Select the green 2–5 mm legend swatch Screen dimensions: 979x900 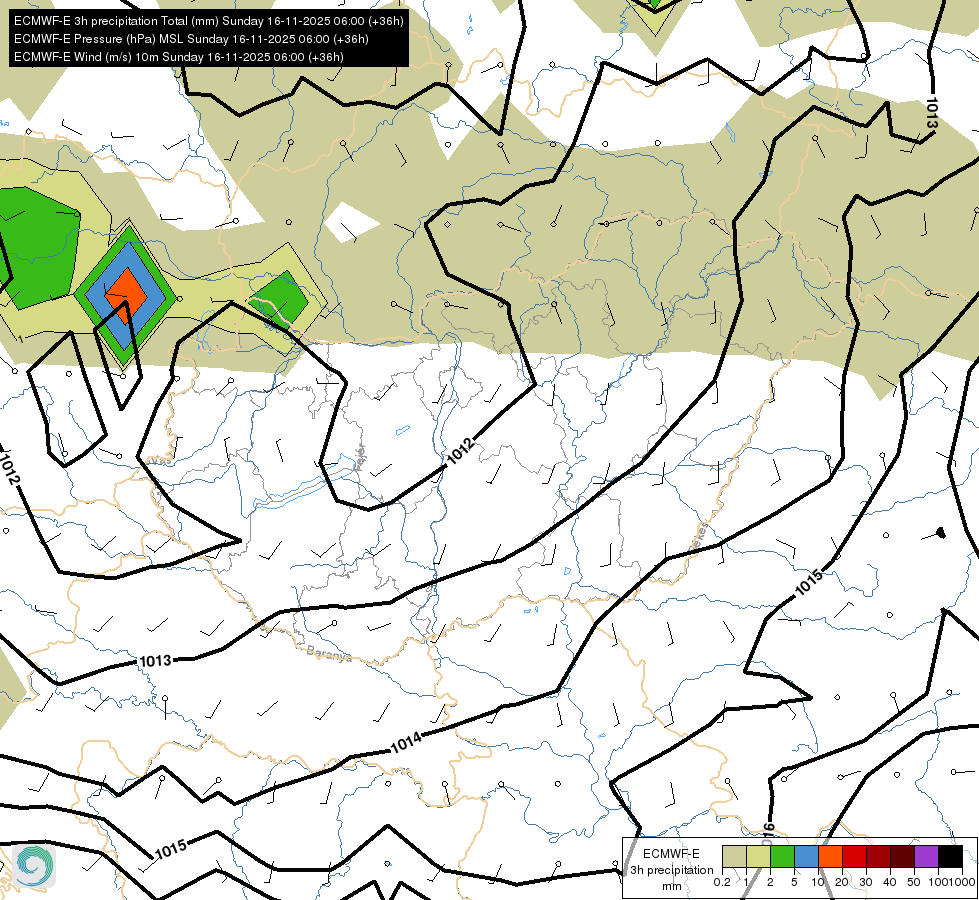[782, 857]
